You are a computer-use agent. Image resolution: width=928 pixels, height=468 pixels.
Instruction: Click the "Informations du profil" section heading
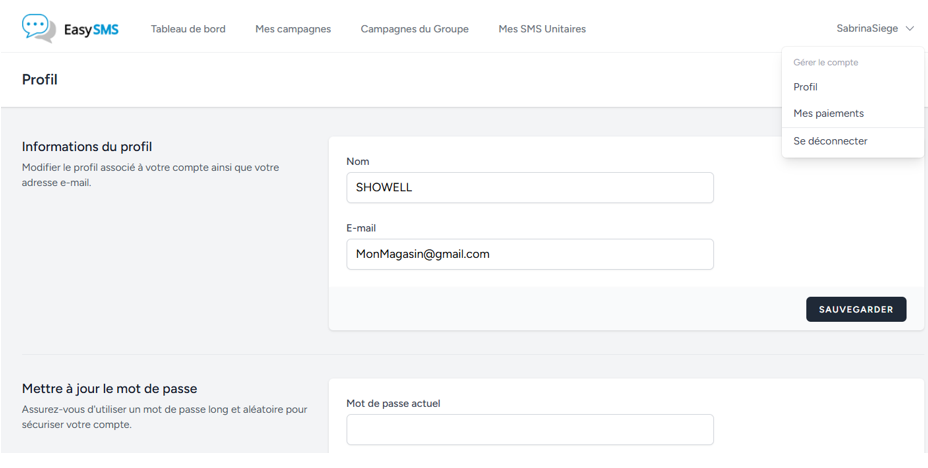[x=87, y=147]
